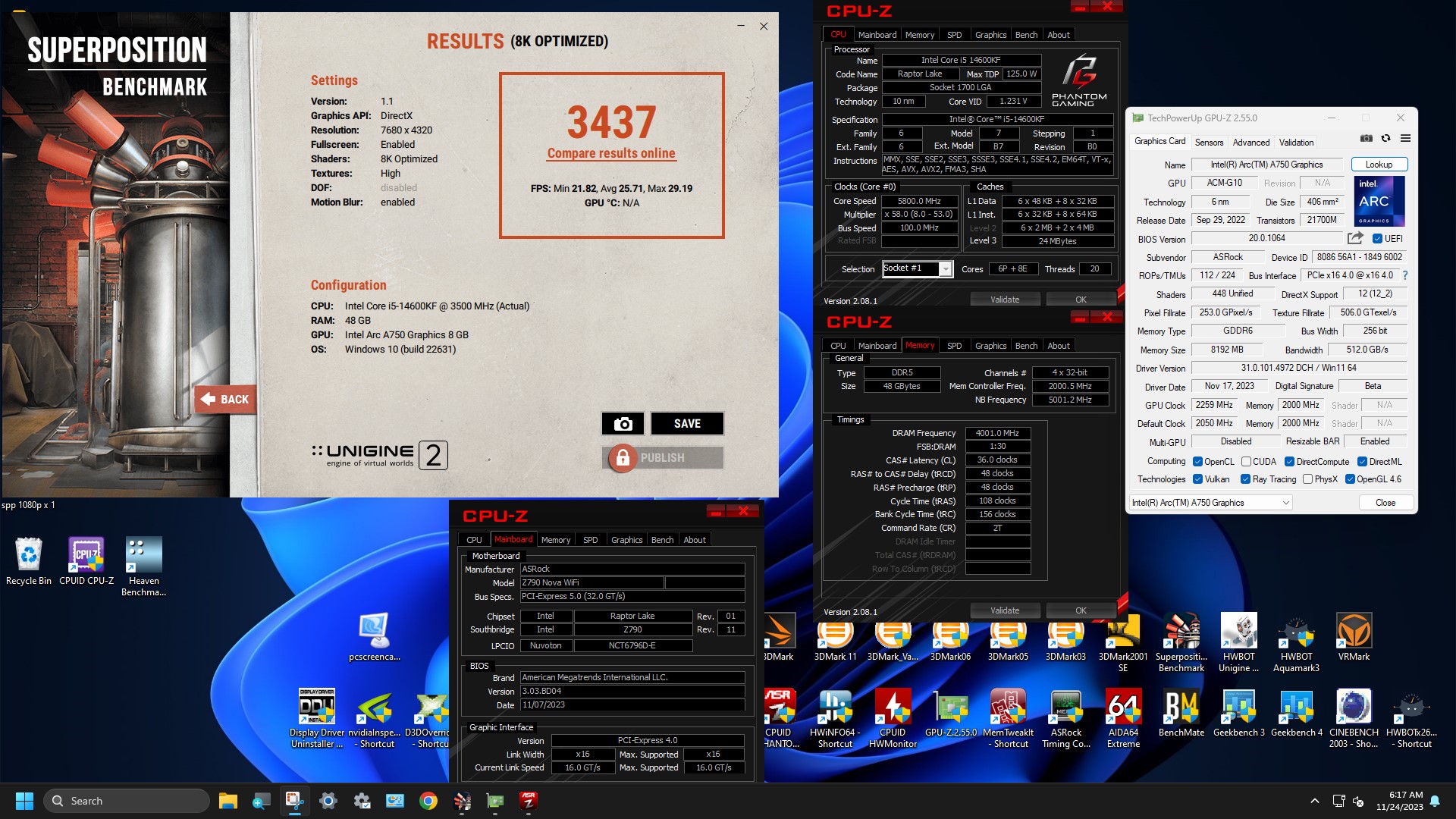
Task: Toggle DirectML checkbox
Action: pos(1362,461)
